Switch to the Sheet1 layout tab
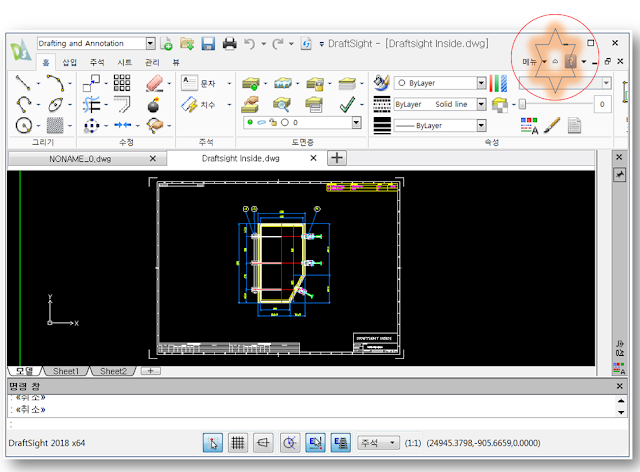Image resolution: width=640 pixels, height=472 pixels. click(x=68, y=371)
